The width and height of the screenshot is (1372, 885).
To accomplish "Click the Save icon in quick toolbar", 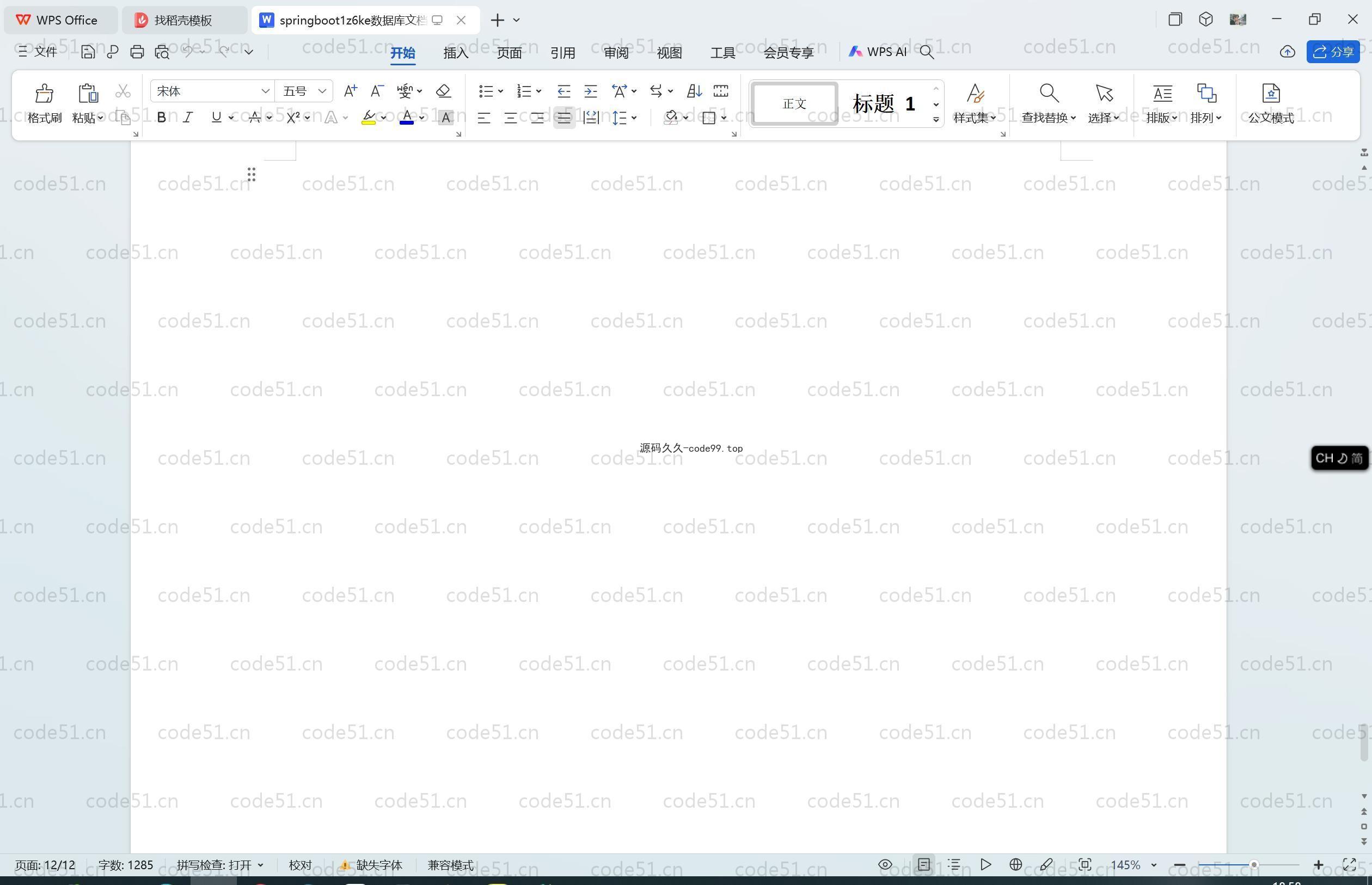I will [87, 52].
